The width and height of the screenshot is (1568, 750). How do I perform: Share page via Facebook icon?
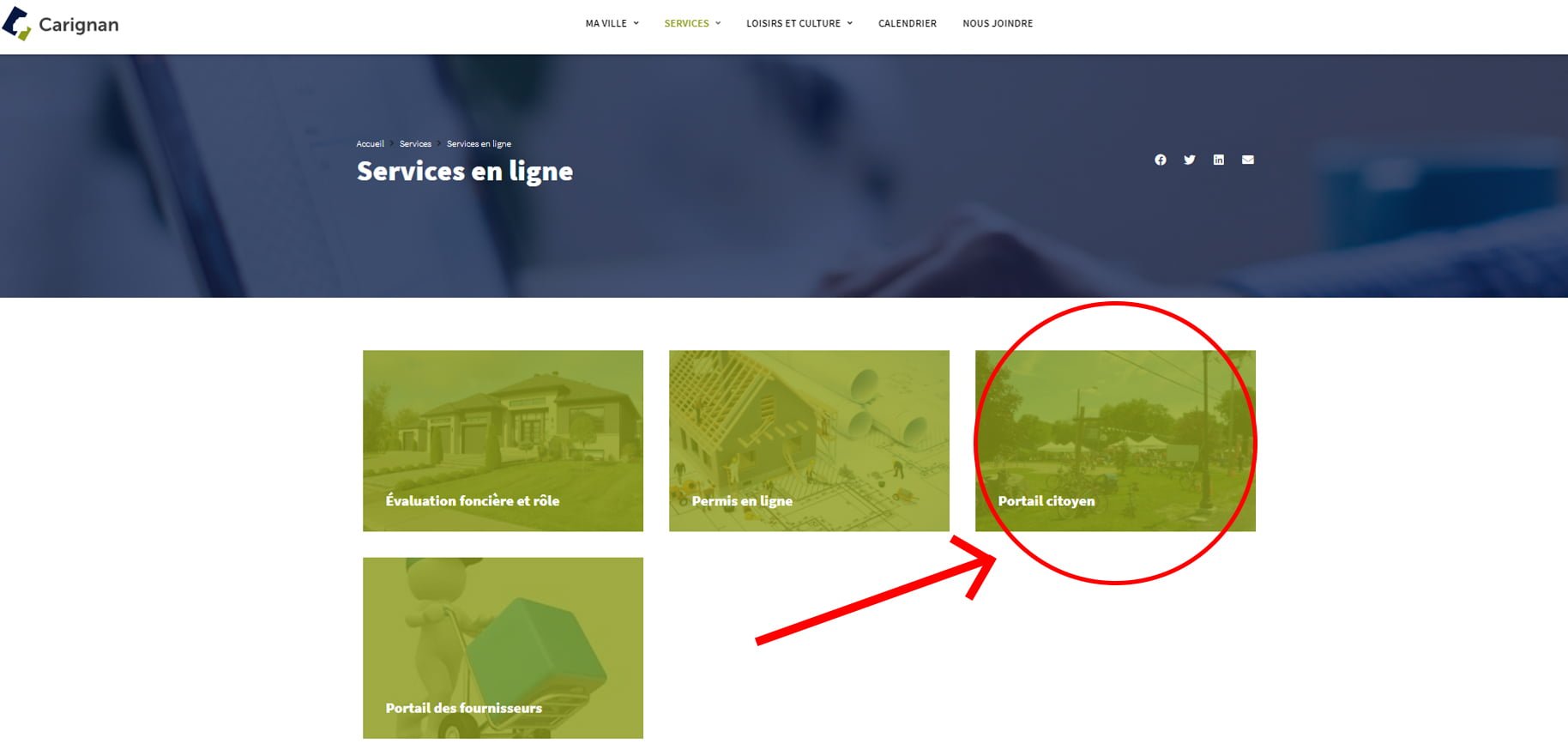[1161, 160]
